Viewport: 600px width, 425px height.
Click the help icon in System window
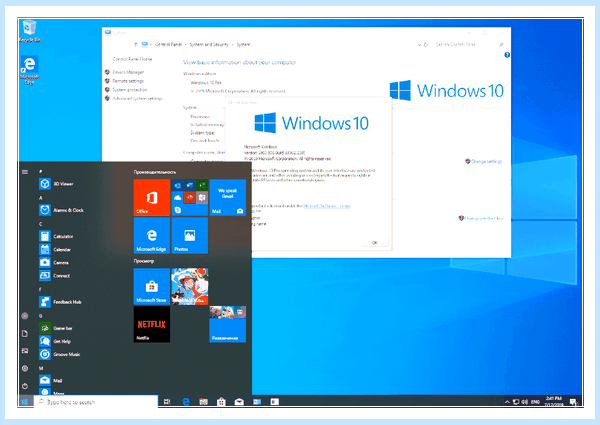(507, 55)
